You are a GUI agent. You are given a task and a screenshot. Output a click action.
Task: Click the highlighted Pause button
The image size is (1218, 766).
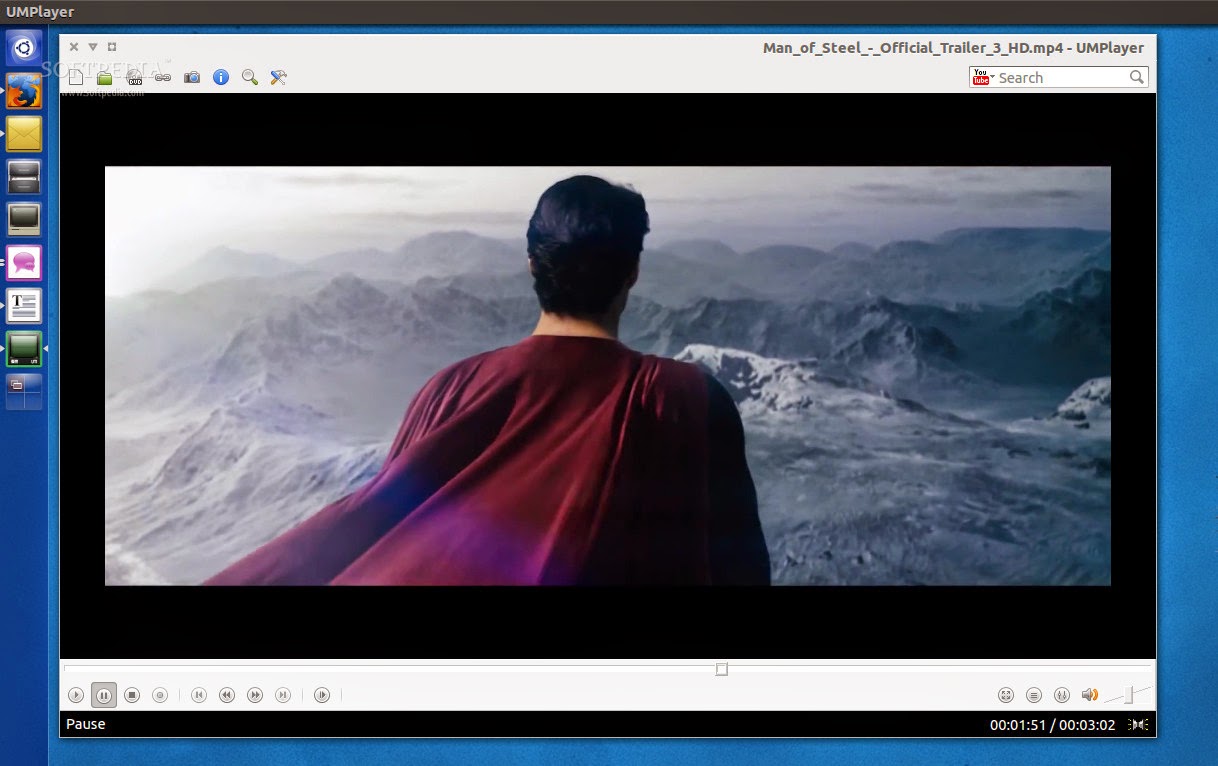tap(104, 695)
